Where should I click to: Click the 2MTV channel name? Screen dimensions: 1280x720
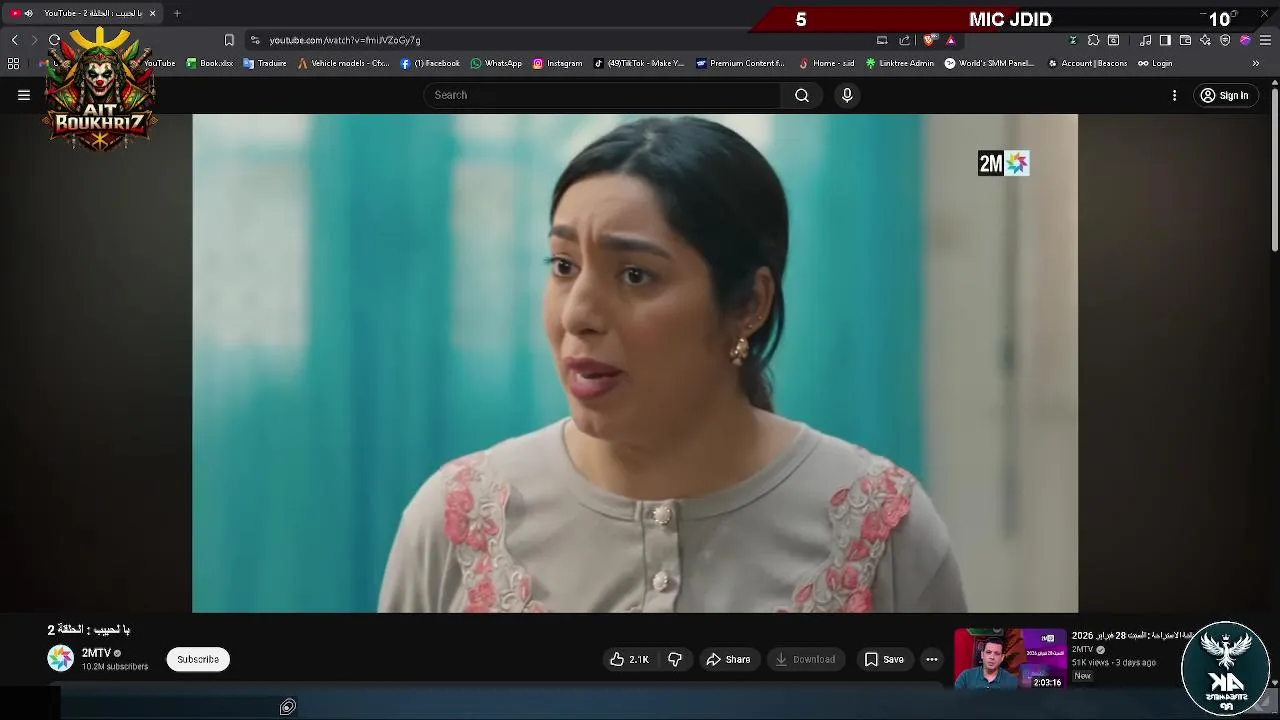pos(96,653)
